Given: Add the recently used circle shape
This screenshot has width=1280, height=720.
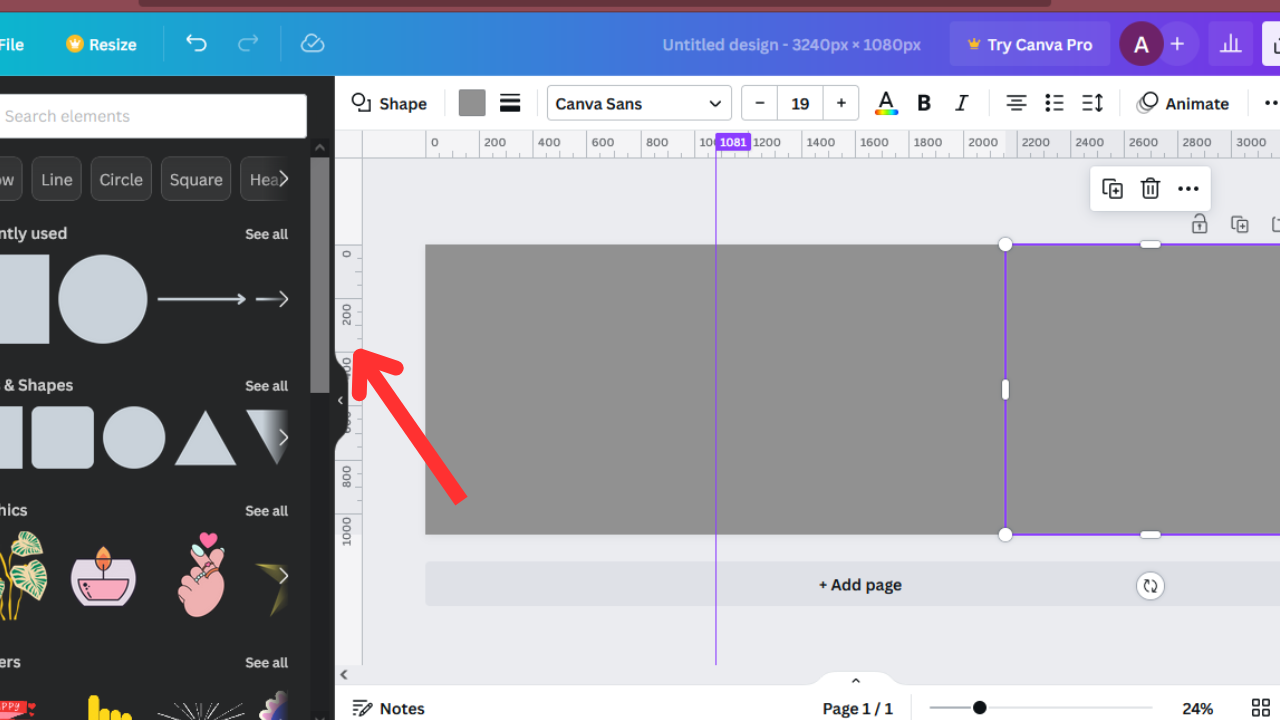Looking at the screenshot, I should click(x=103, y=299).
